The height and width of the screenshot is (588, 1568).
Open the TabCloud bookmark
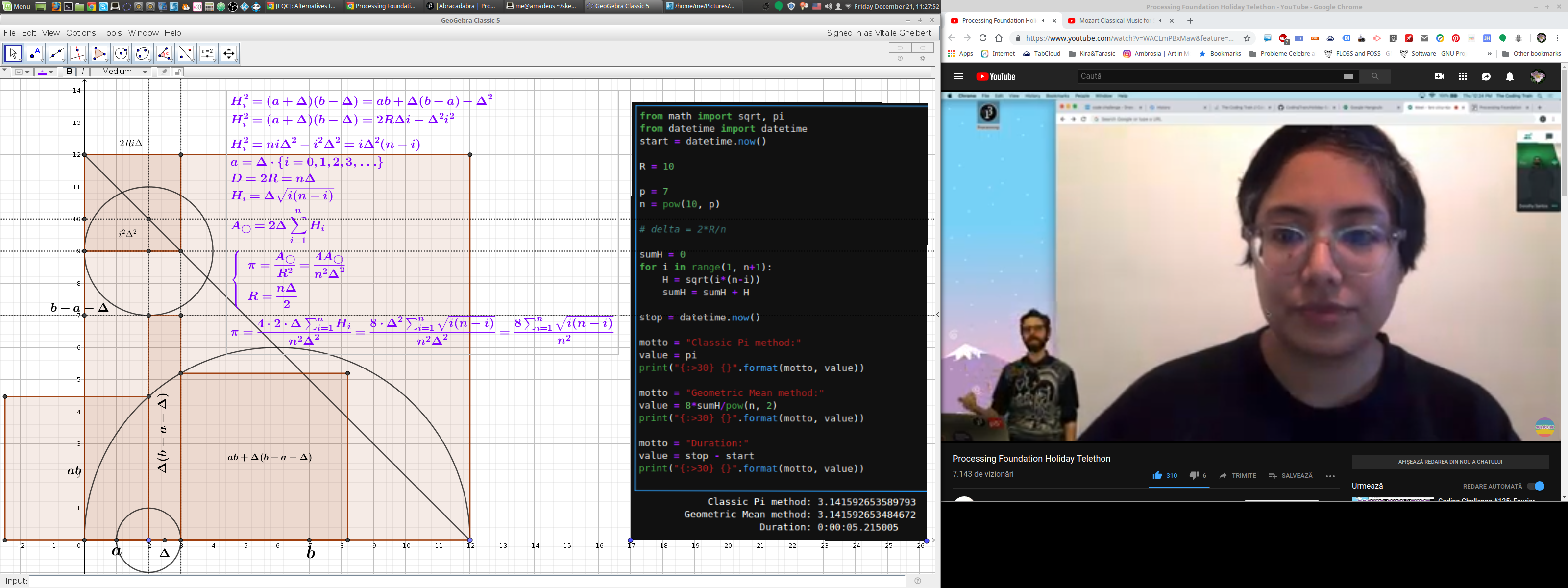tap(1041, 54)
